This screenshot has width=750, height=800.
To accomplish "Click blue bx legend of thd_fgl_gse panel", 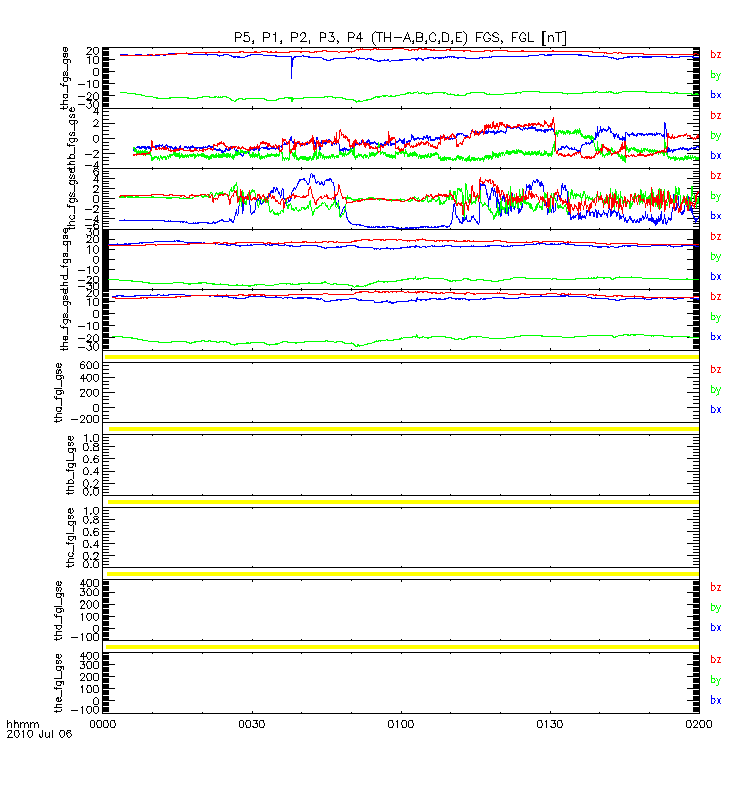I will tap(716, 628).
